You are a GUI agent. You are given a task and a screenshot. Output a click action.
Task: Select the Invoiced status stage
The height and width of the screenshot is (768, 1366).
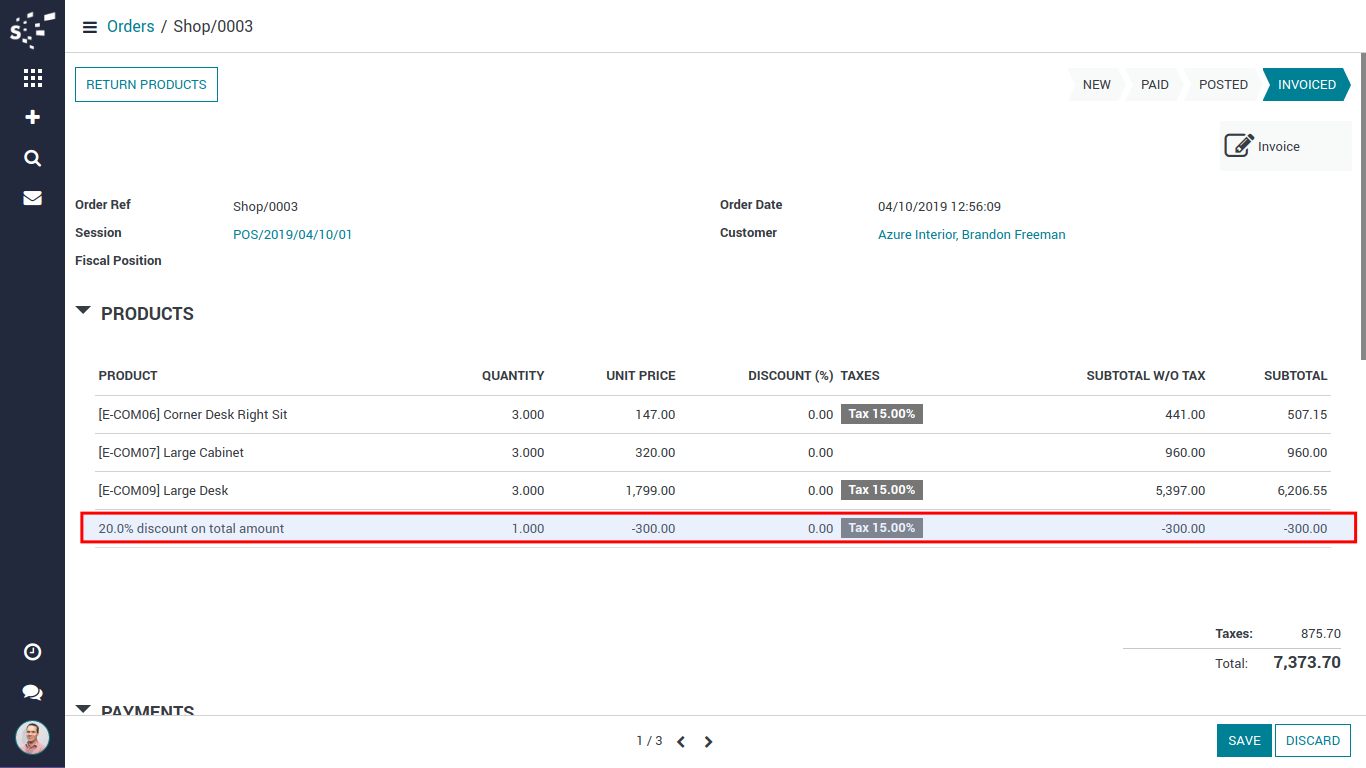[1306, 85]
